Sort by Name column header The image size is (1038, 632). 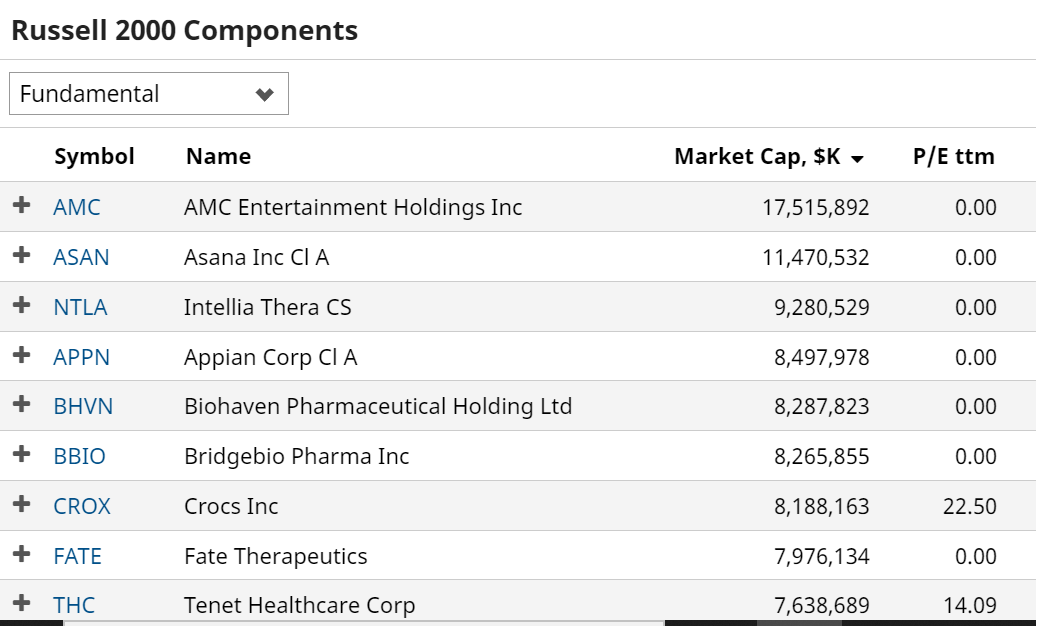[x=218, y=156]
